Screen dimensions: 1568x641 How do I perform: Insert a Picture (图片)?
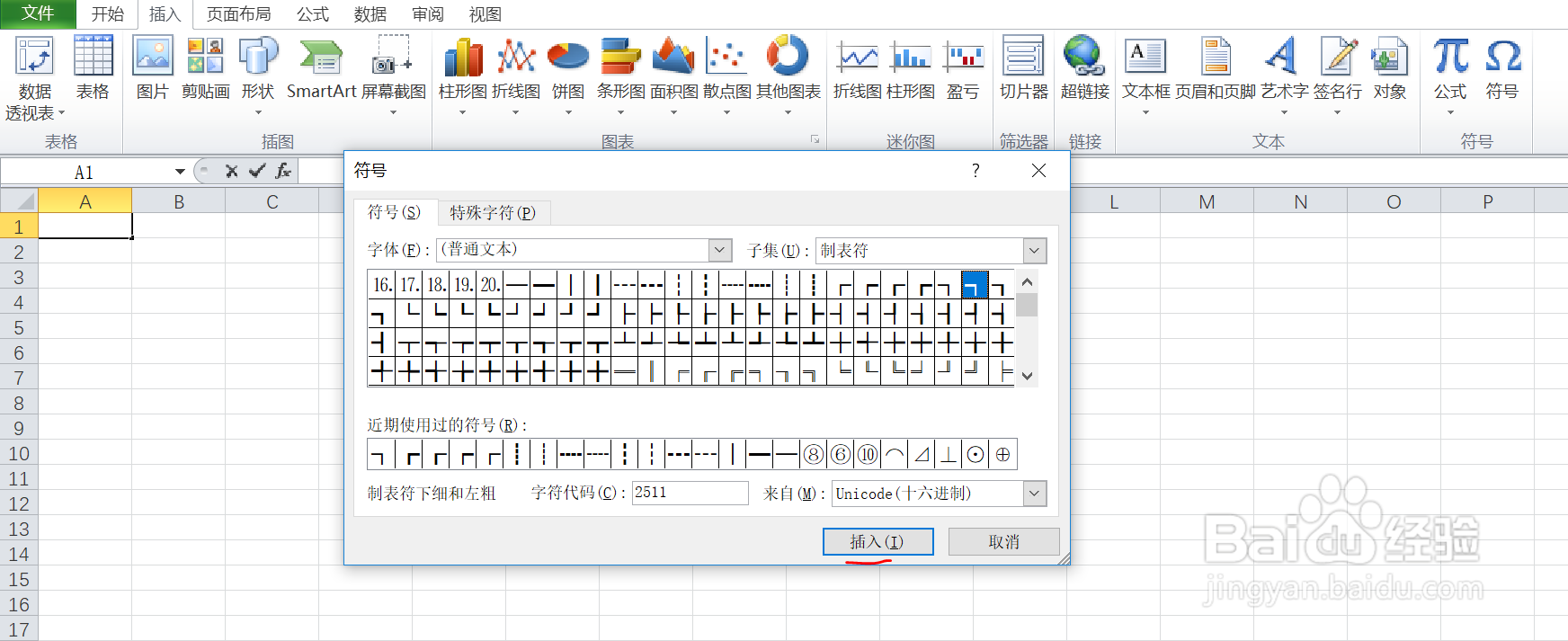[x=152, y=68]
